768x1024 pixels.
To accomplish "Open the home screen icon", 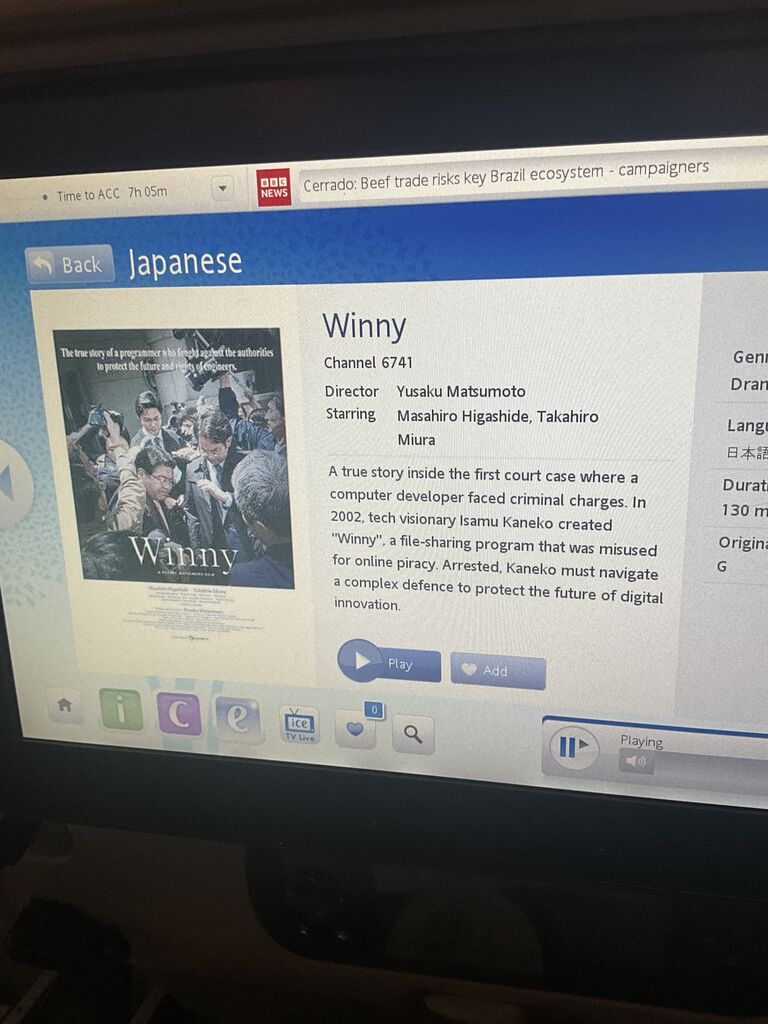I will coord(65,705).
